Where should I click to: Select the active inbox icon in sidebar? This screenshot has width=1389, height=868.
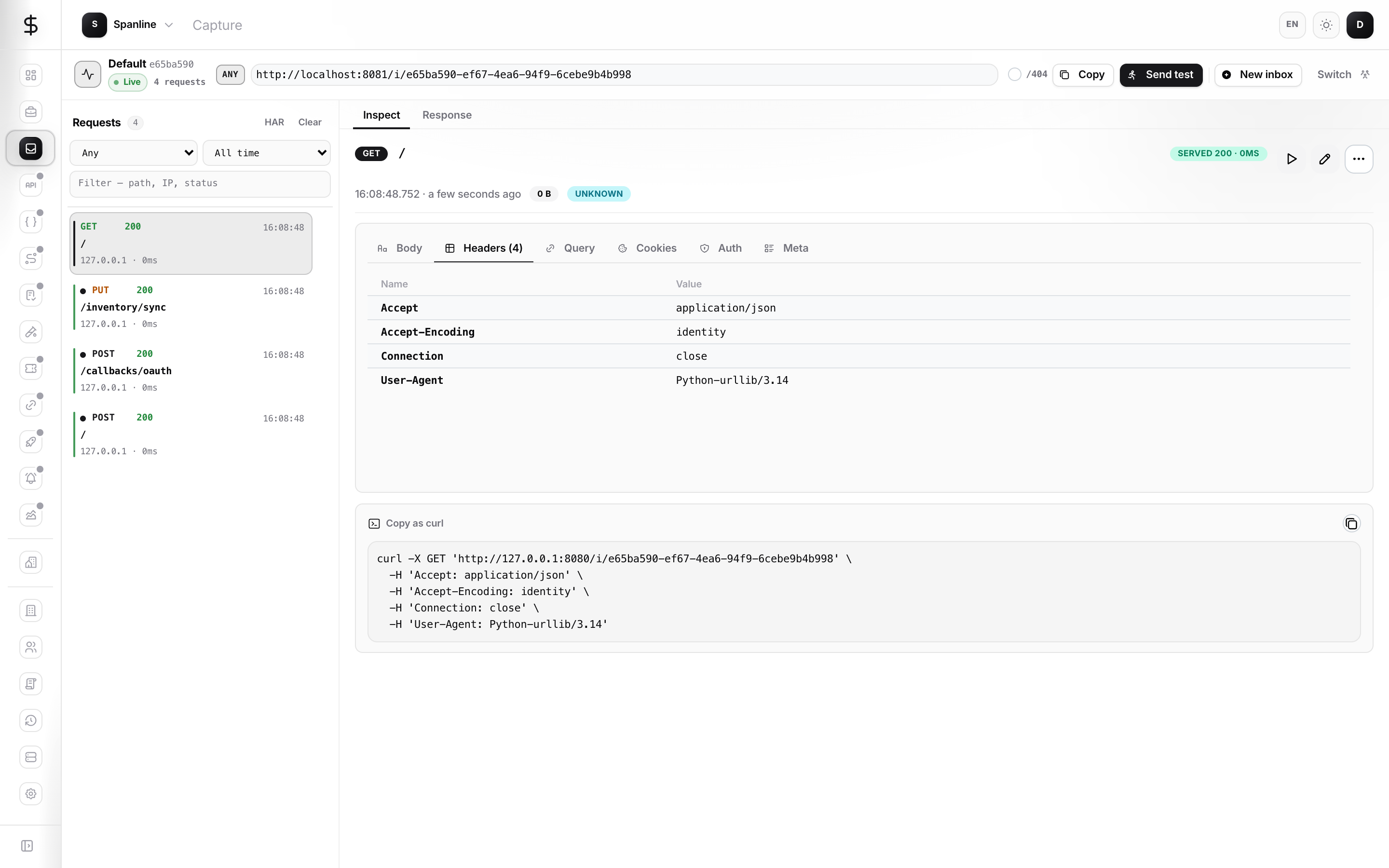tap(30, 149)
